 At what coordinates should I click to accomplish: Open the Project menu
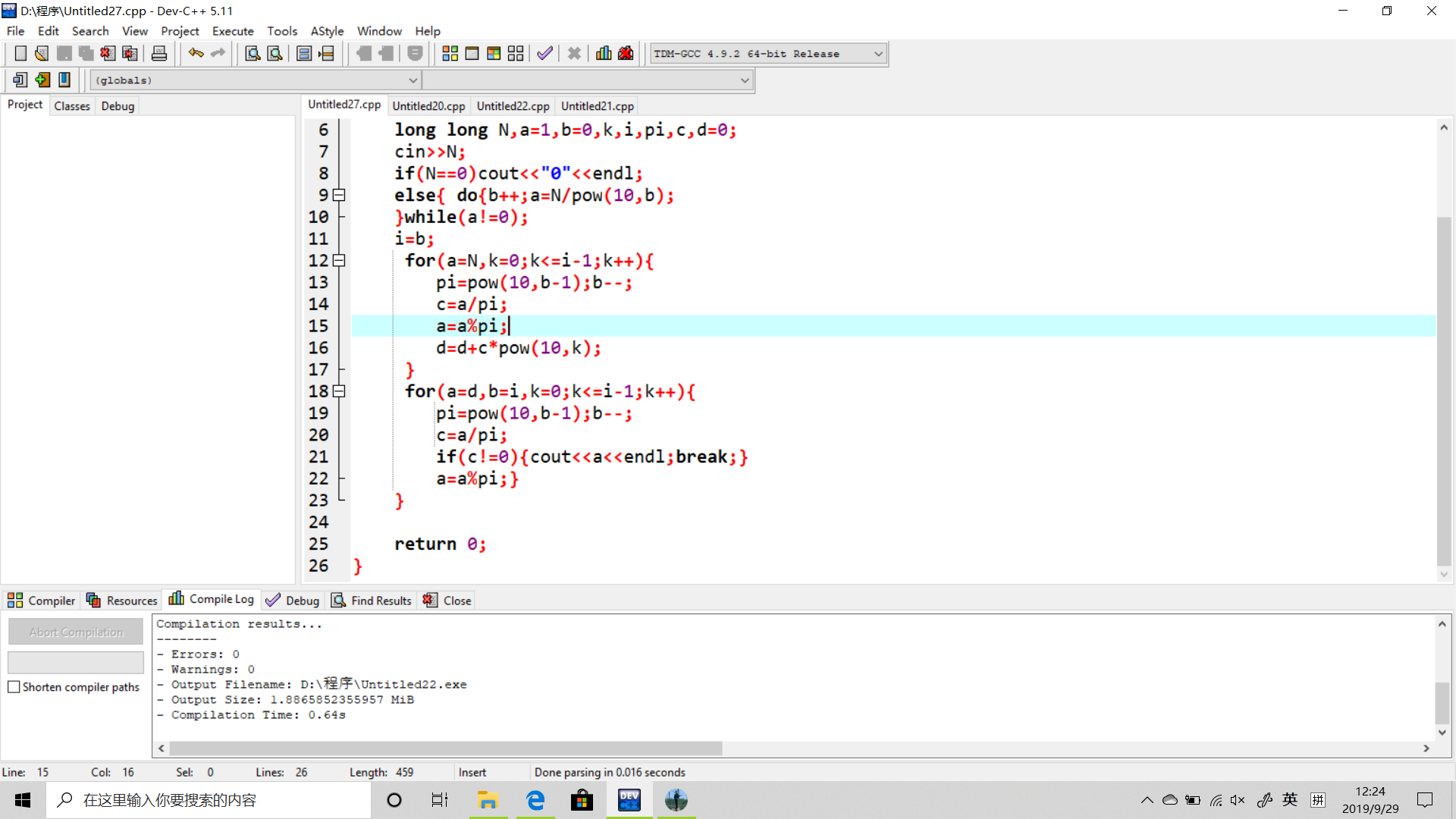[180, 31]
